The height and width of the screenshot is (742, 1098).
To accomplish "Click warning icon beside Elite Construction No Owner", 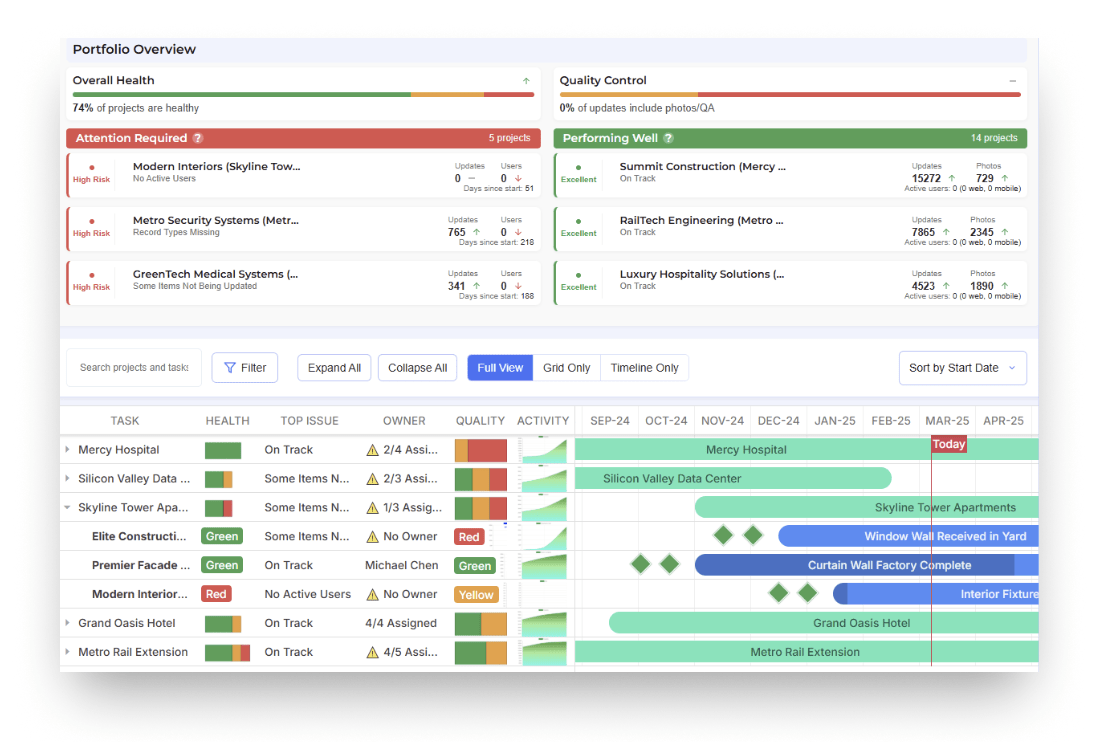I will [x=373, y=537].
